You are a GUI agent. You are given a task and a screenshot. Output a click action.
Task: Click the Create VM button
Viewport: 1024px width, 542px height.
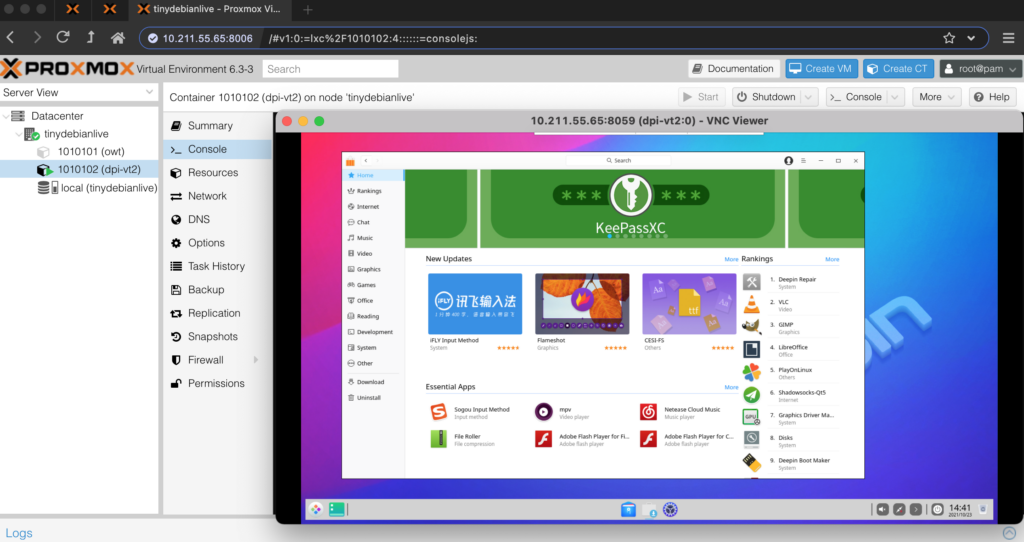coord(822,69)
